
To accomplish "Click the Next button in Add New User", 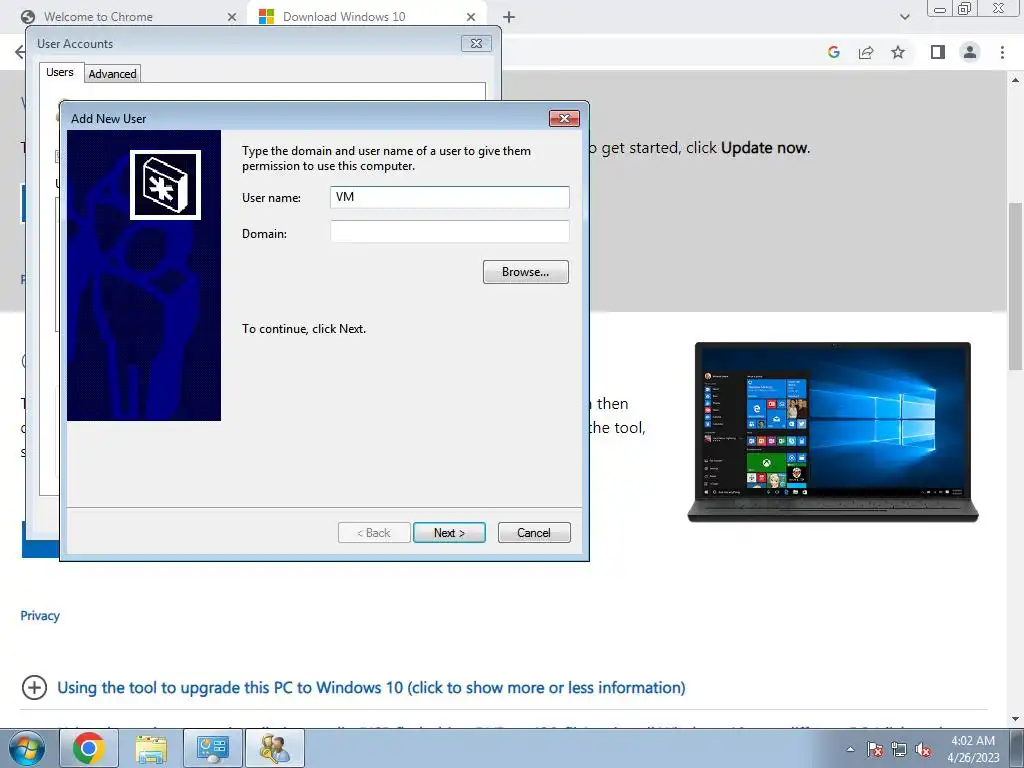I will coord(449,533).
